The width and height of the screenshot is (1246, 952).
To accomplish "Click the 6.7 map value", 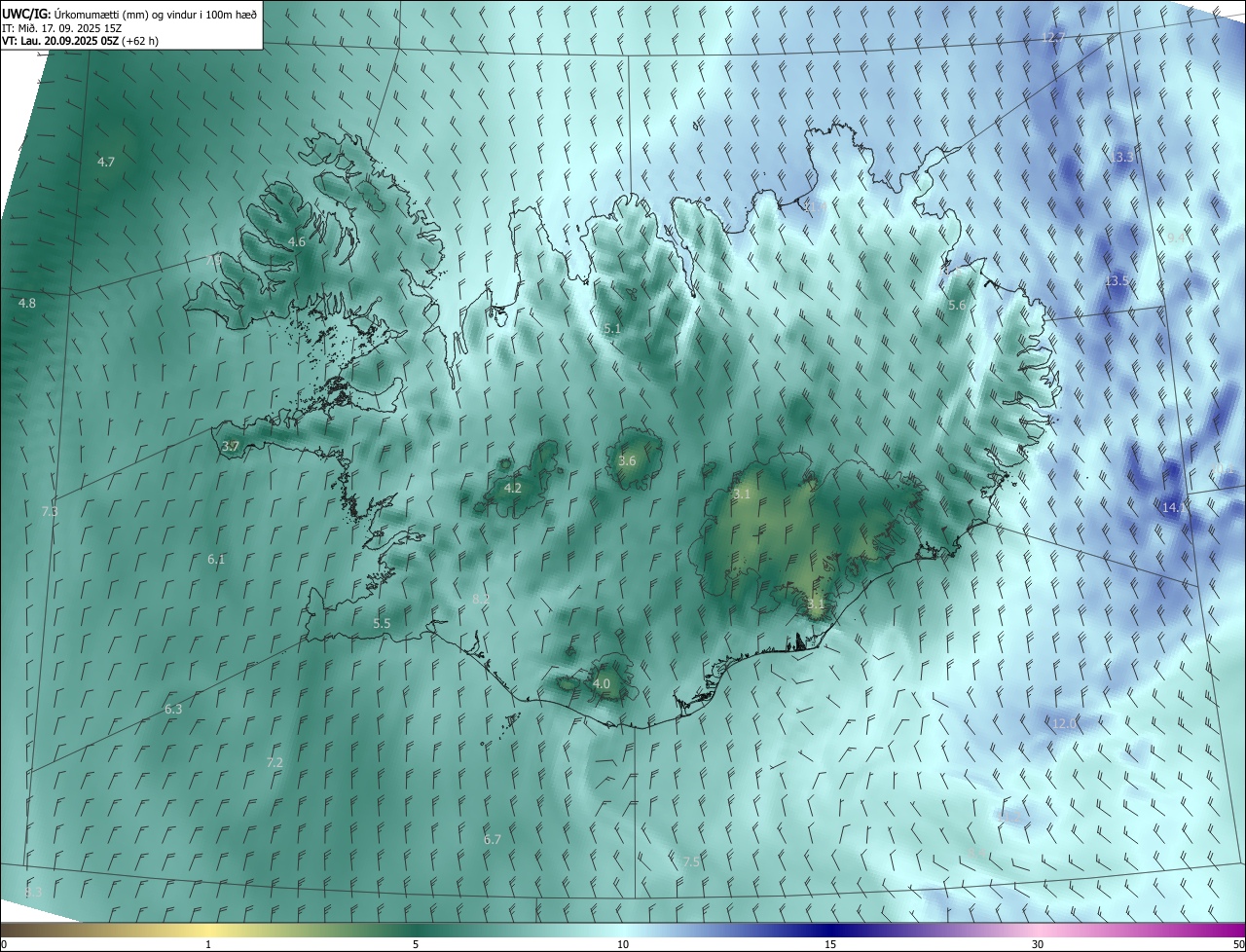I will pyautogui.click(x=493, y=839).
